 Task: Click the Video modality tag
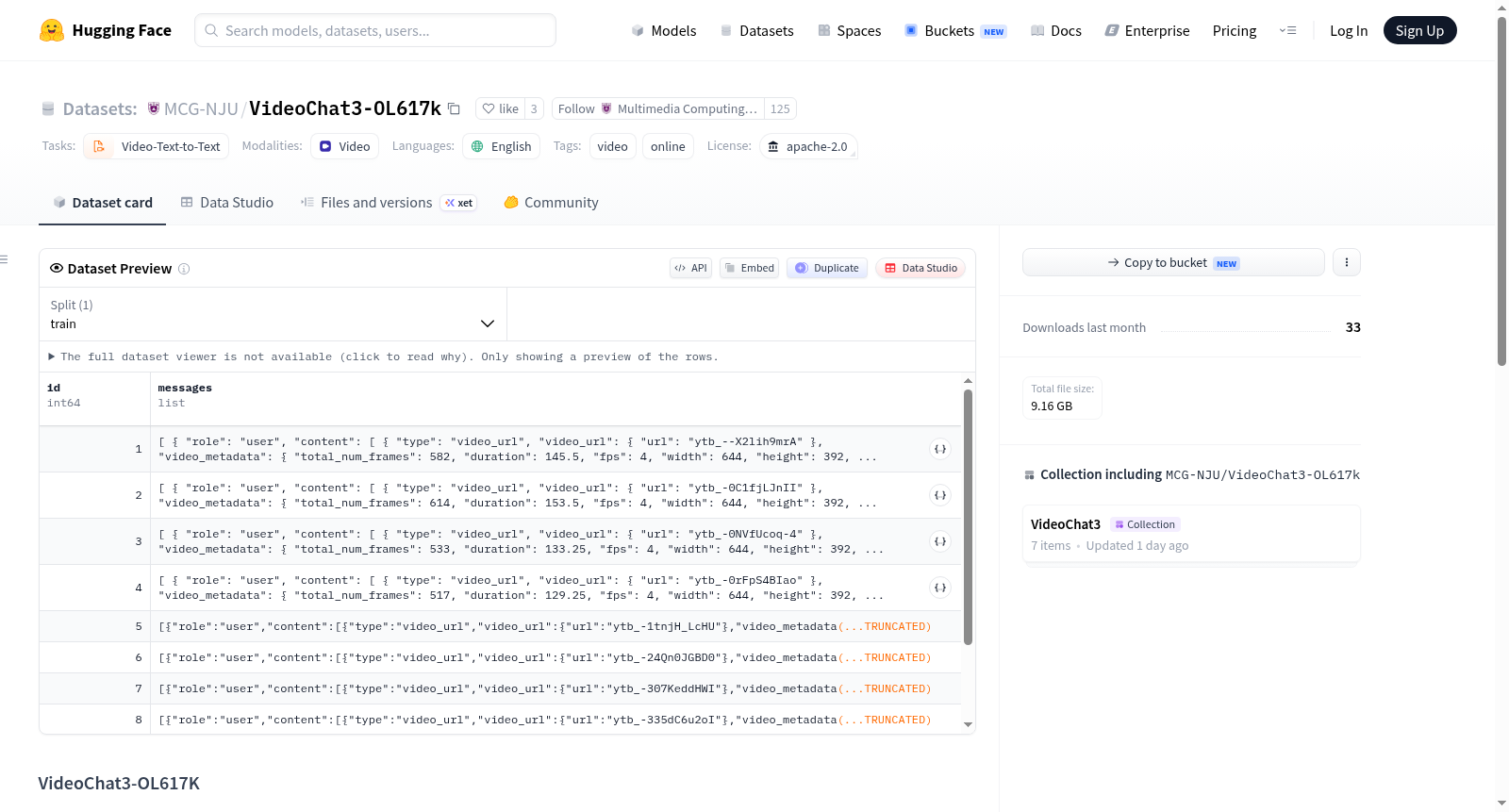click(x=345, y=146)
